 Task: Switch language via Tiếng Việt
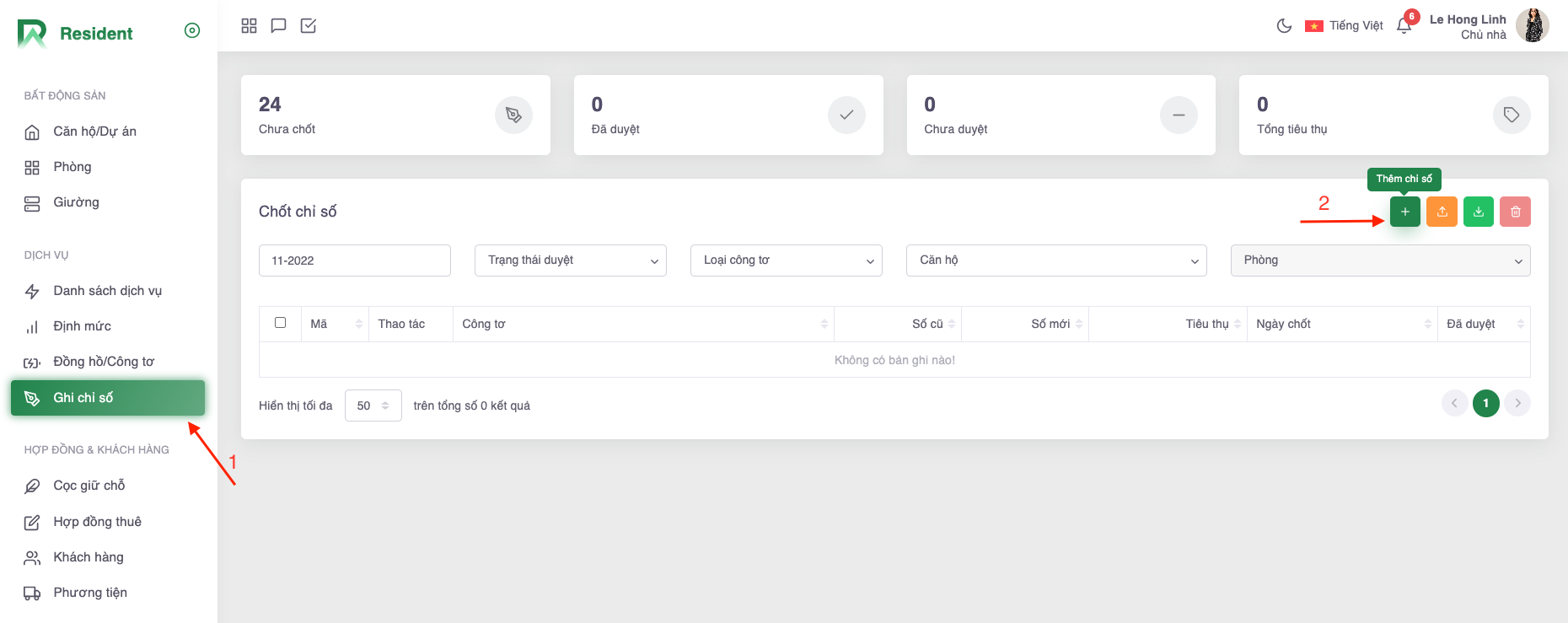pos(1344,26)
